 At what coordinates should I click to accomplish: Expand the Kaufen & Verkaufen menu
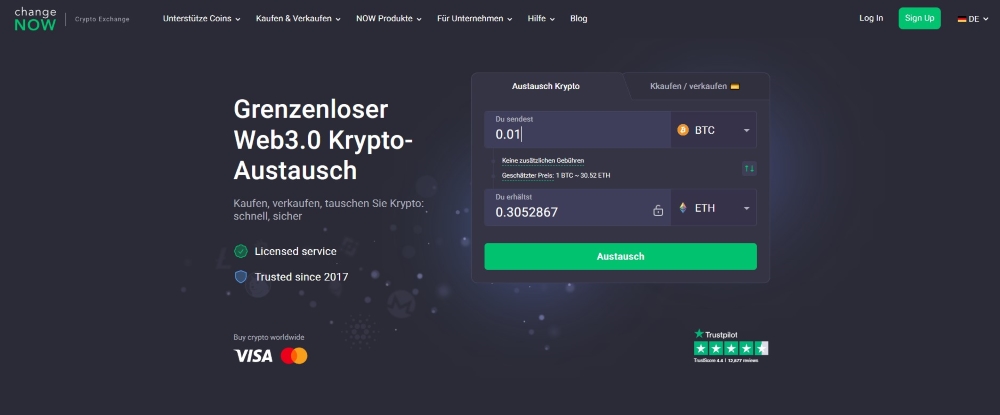(x=298, y=18)
